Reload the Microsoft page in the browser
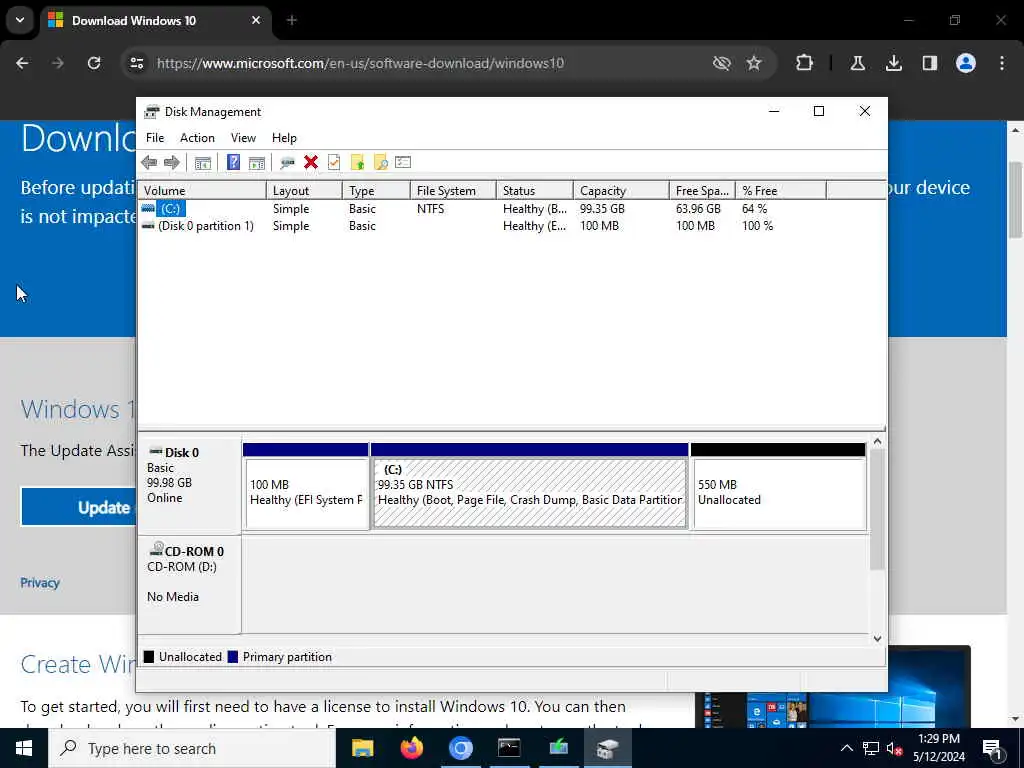Image resolution: width=1024 pixels, height=768 pixels. coord(94,63)
